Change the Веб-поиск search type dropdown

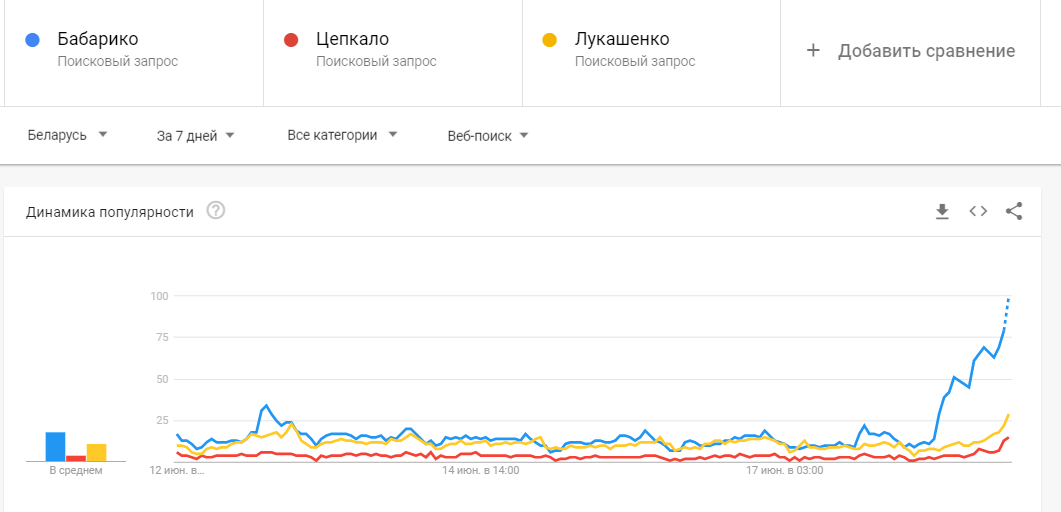coord(488,136)
